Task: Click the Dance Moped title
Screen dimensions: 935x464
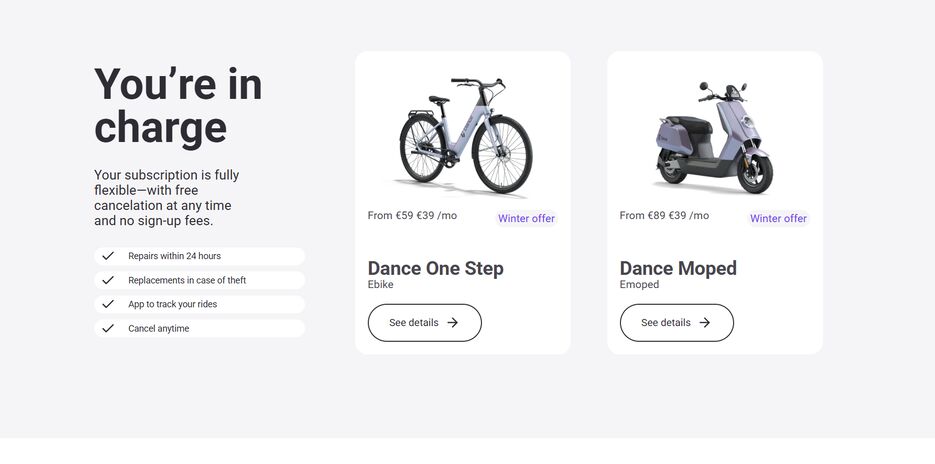Action: (x=678, y=268)
